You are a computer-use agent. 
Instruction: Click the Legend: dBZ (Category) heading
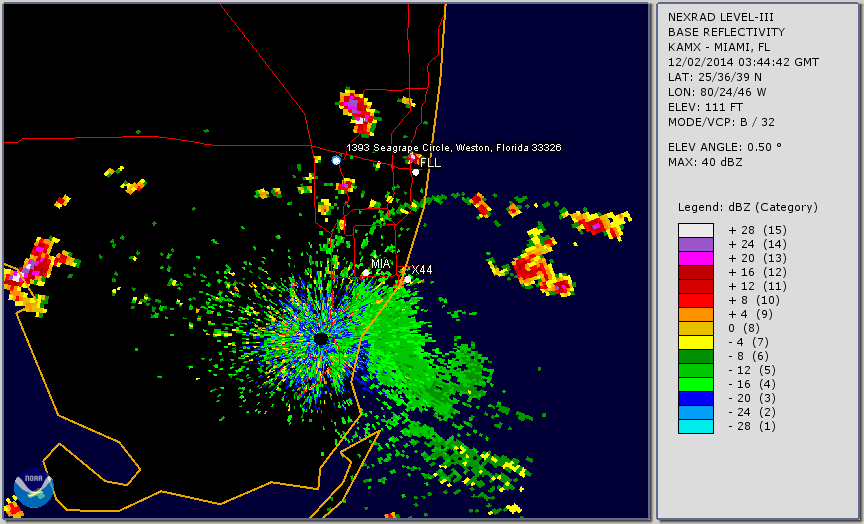coord(748,208)
